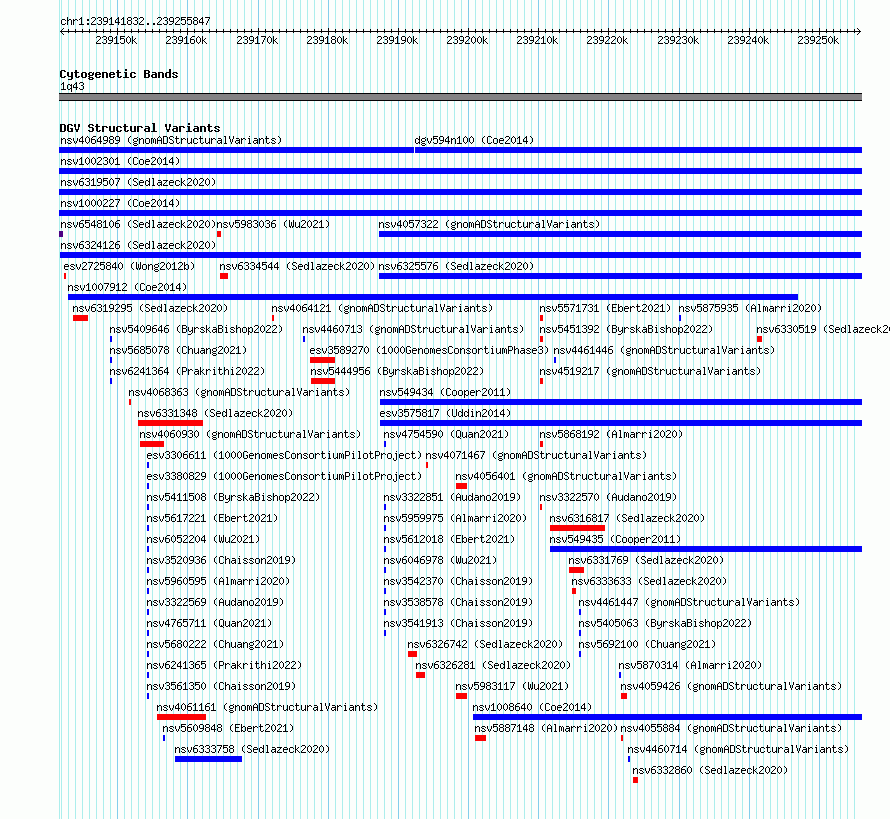Image resolution: width=890 pixels, height=819 pixels.
Task: Open nsv6046978 (Wu2021) variant
Action: tap(440, 560)
